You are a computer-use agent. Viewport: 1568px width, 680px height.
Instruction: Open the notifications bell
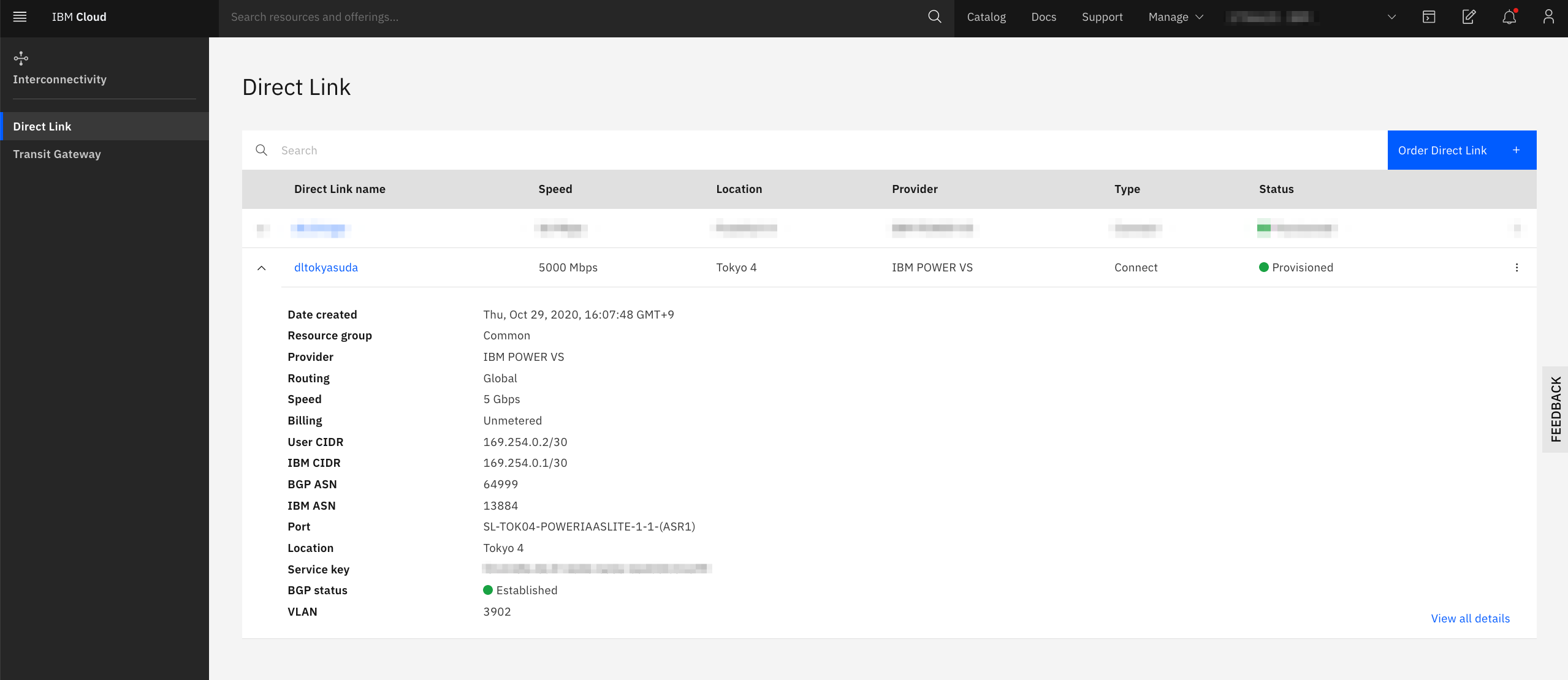point(1509,17)
